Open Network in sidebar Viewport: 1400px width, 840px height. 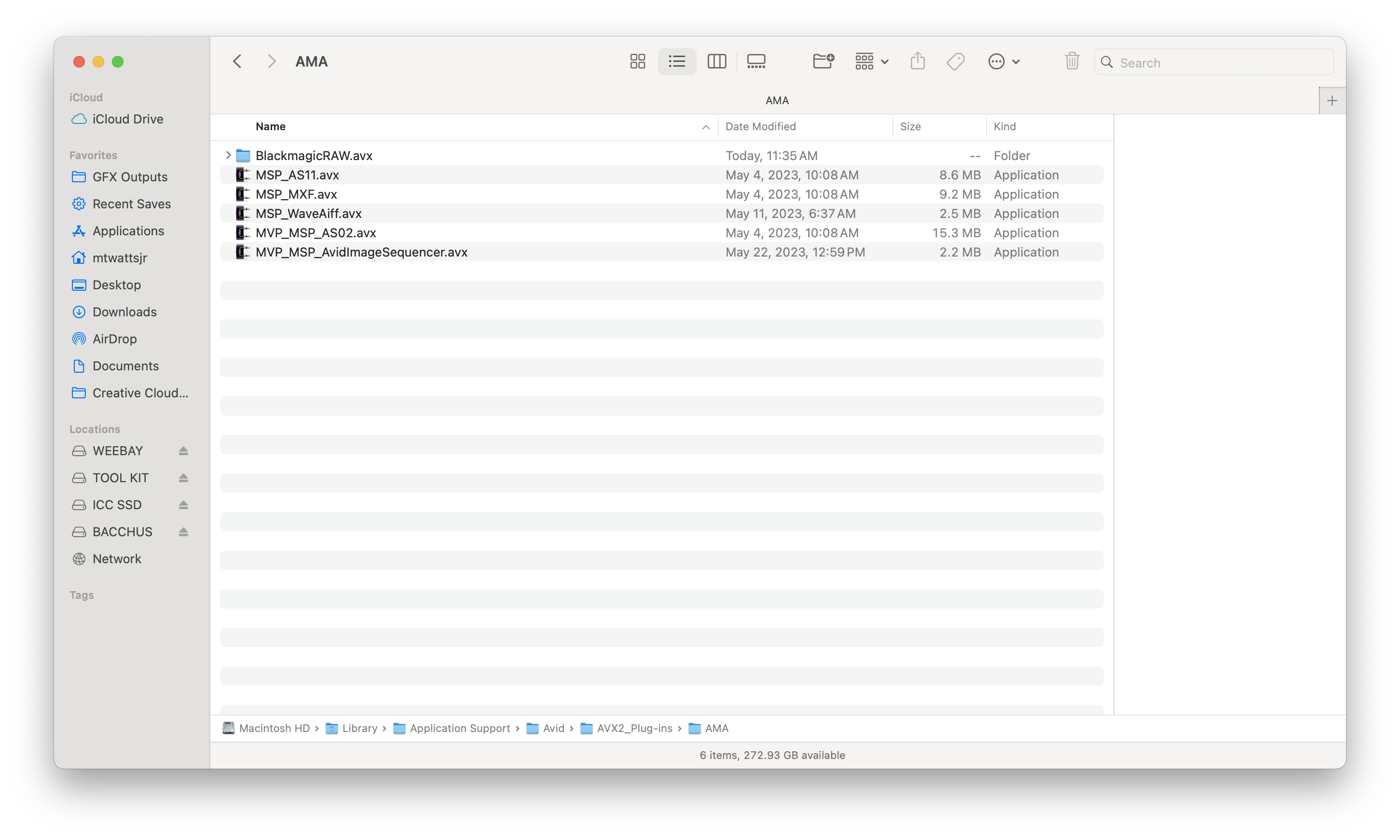click(117, 559)
